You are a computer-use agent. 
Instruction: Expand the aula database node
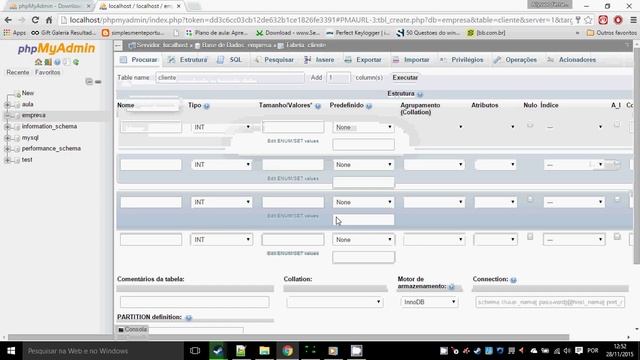click(7, 104)
